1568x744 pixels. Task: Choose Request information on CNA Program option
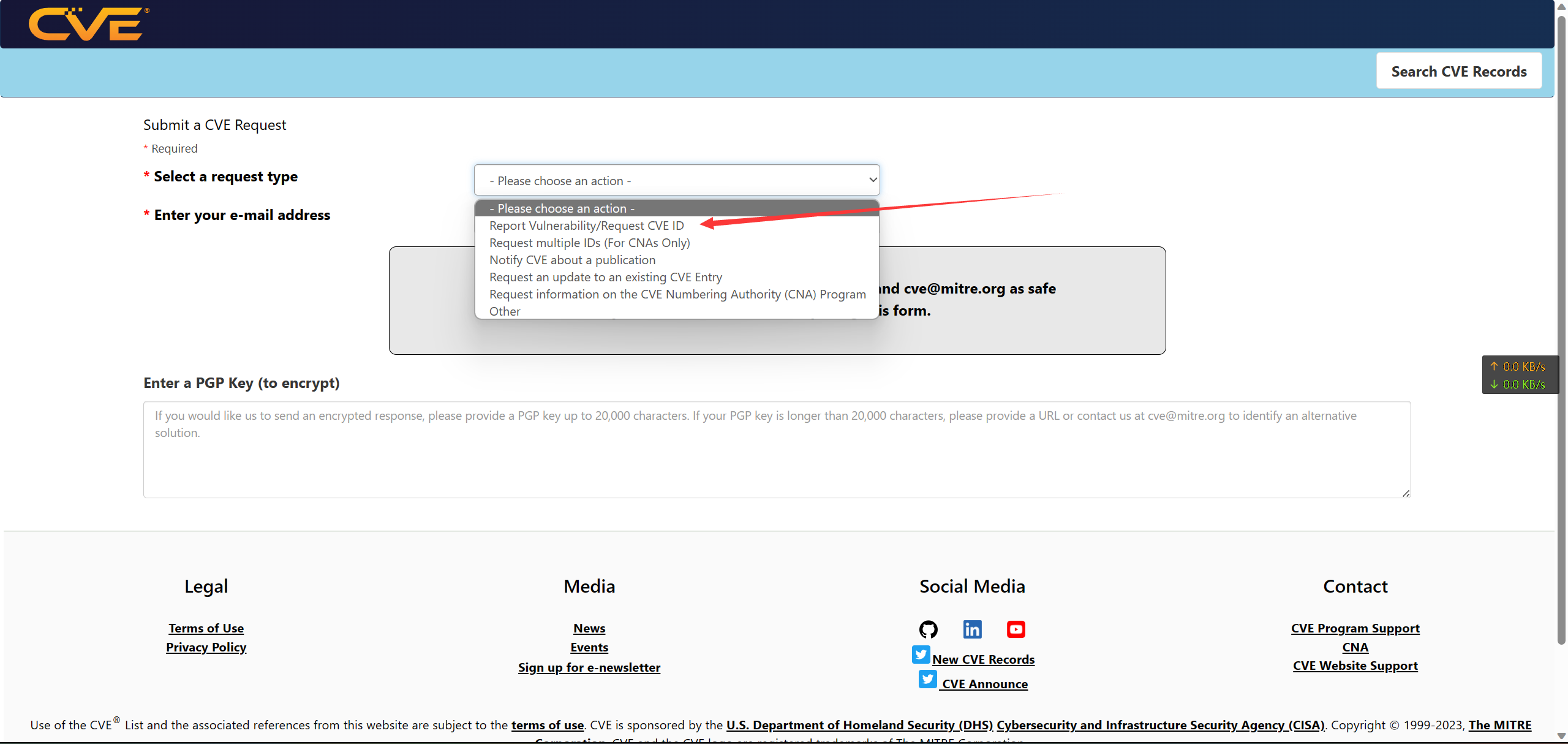tap(677, 294)
